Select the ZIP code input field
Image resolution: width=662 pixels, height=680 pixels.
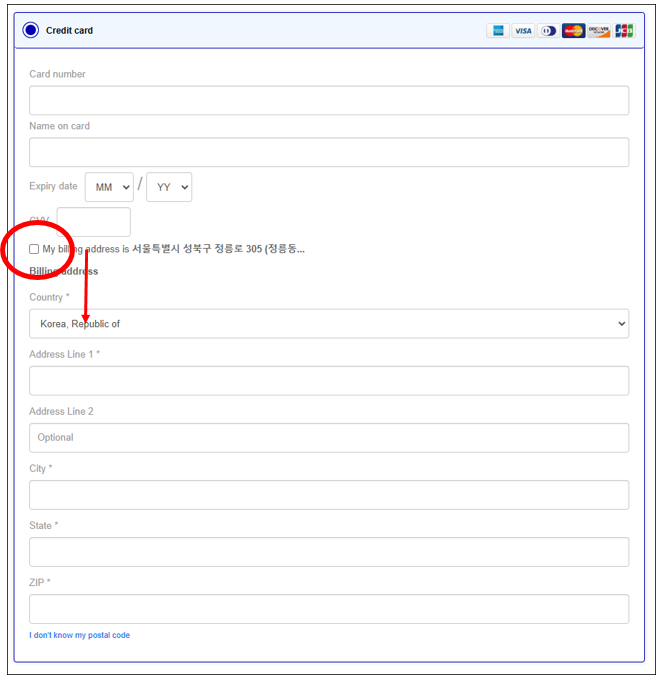pos(329,609)
